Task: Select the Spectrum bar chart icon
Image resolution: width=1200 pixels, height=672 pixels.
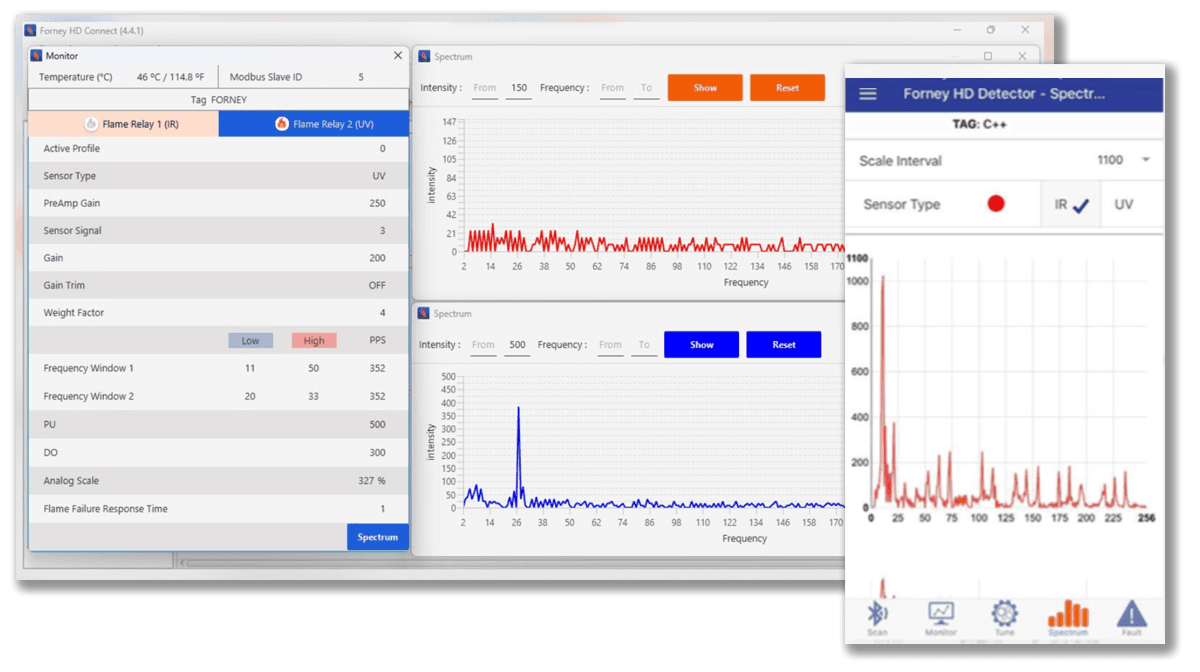Action: tap(1068, 618)
